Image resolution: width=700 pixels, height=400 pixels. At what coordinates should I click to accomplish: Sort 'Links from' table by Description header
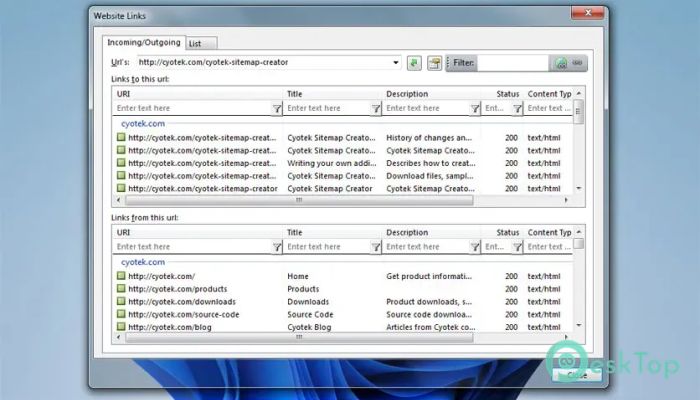tap(431, 232)
